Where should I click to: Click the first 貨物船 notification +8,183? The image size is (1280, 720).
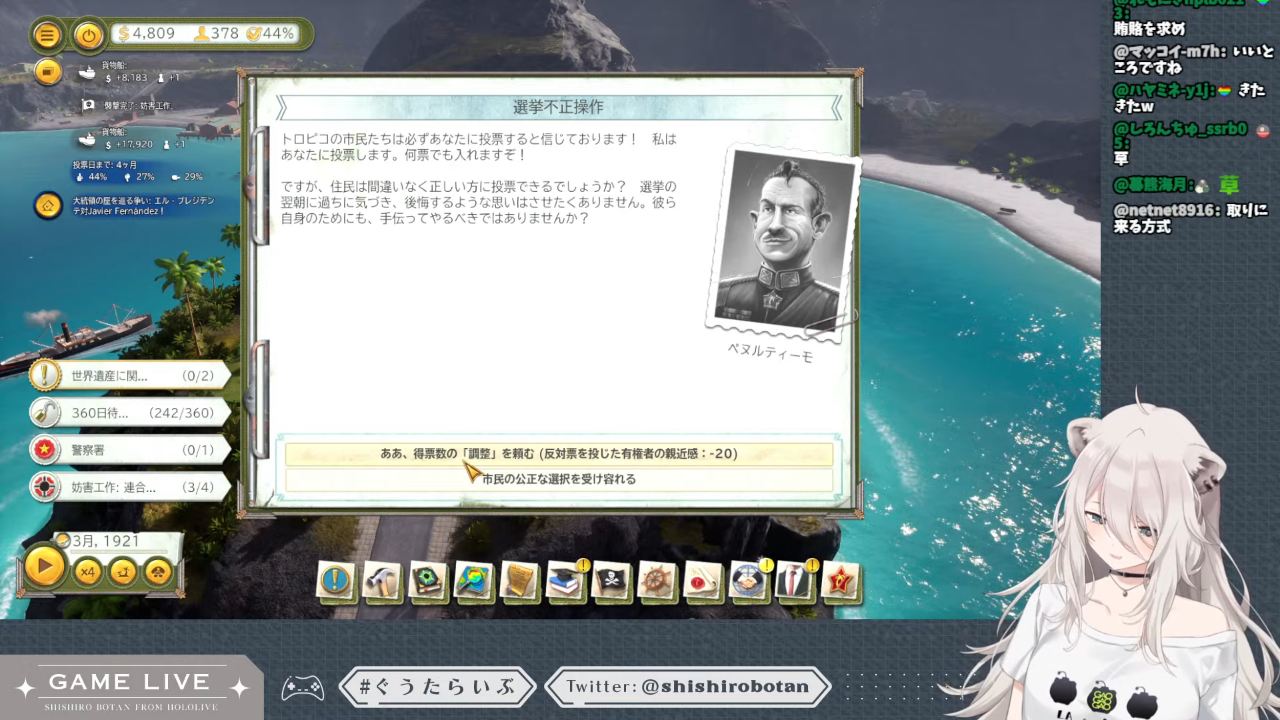pyautogui.click(x=130, y=73)
